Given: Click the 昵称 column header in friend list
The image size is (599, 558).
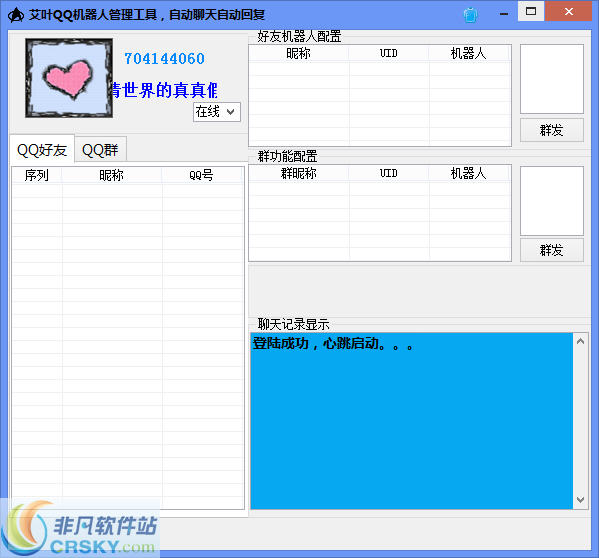Looking at the screenshot, I should pyautogui.click(x=112, y=175).
